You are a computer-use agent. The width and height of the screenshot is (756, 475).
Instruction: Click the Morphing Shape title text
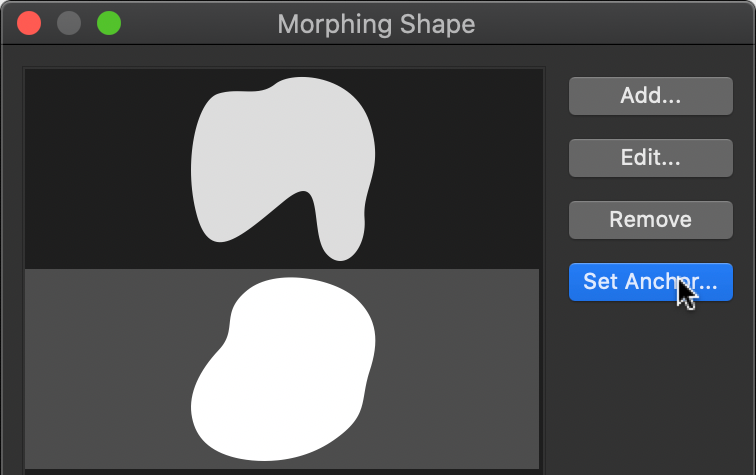click(x=376, y=23)
